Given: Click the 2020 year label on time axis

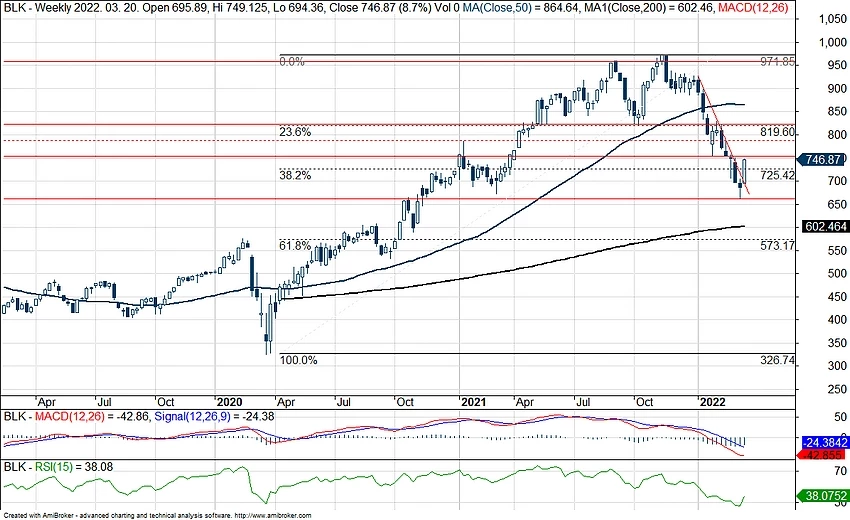Looking at the screenshot, I should 229,402.
